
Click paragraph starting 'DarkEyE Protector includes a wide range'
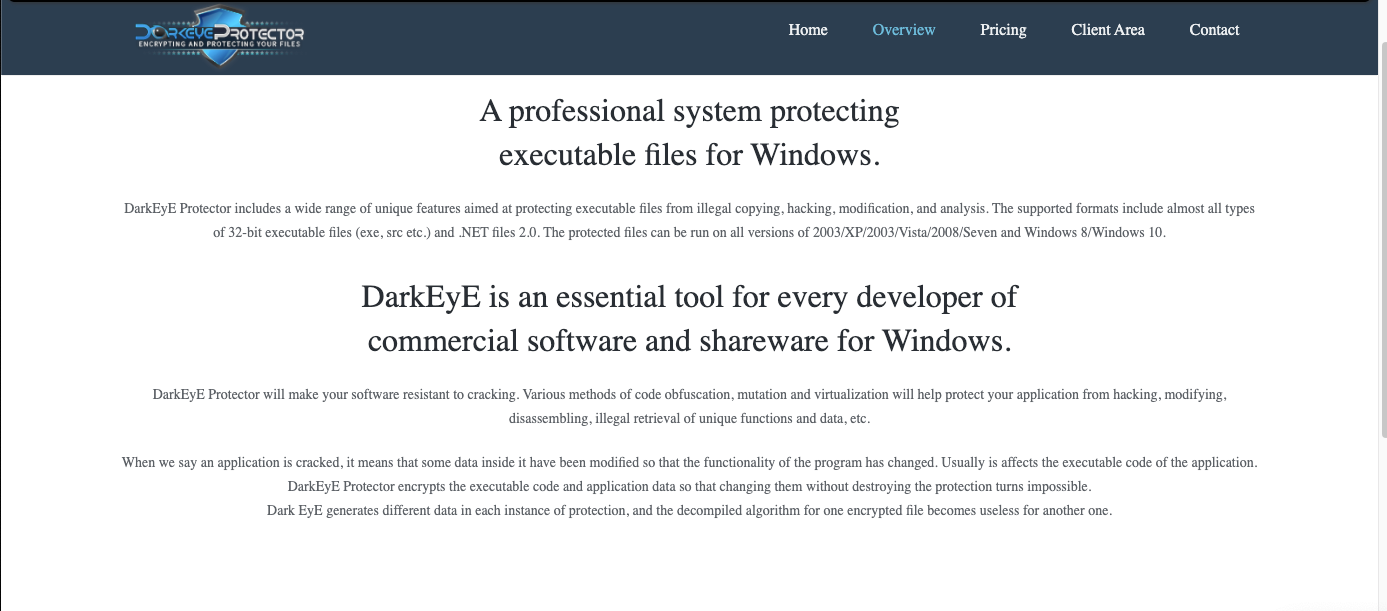(689, 221)
